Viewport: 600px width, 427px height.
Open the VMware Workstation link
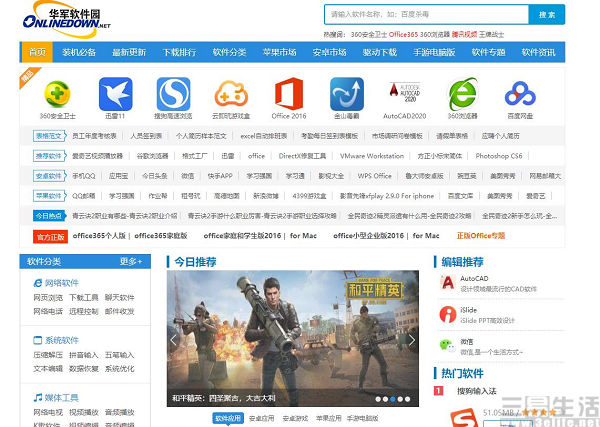tap(372, 156)
